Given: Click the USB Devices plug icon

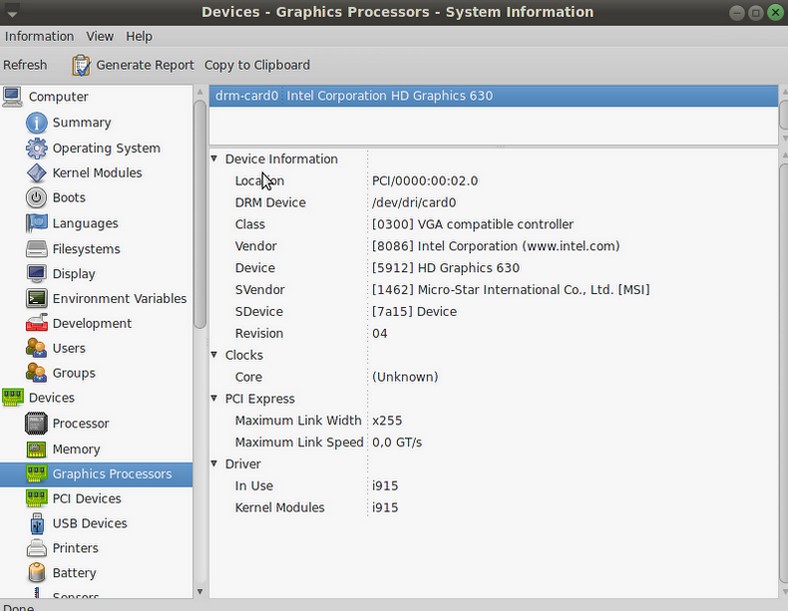Looking at the screenshot, I should (x=37, y=523).
